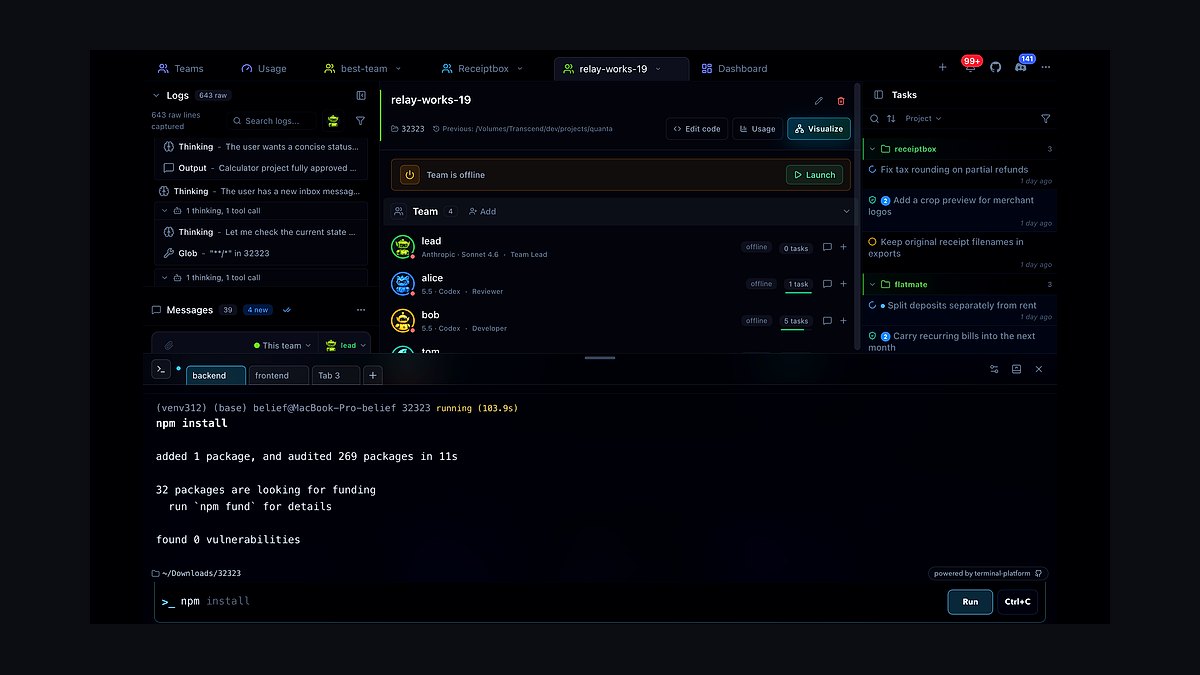This screenshot has width=1200, height=675.
Task: Collapse the receiptbox task group
Action: (x=871, y=149)
